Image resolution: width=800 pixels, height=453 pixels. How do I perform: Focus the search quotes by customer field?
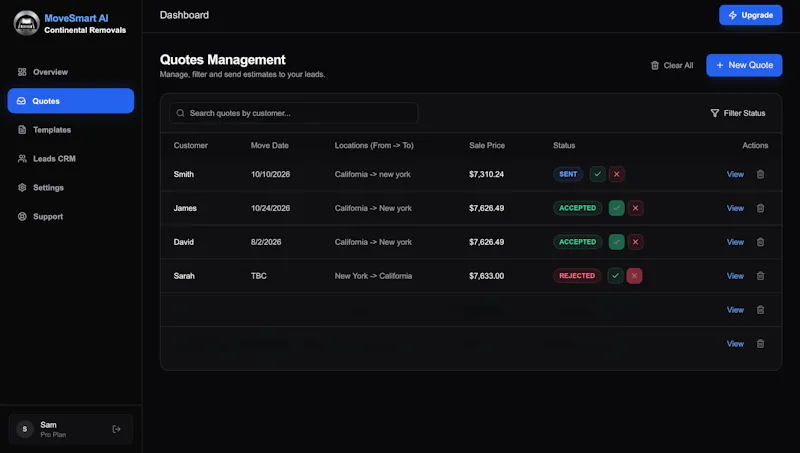[x=293, y=113]
